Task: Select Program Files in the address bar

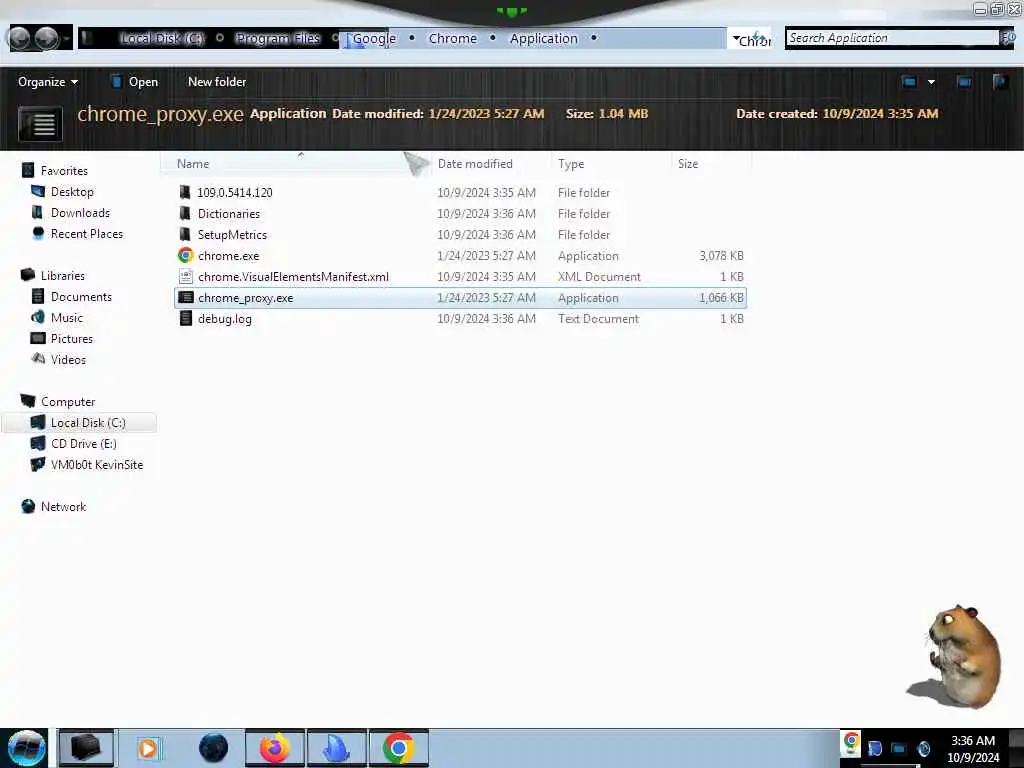Action: pos(278,39)
